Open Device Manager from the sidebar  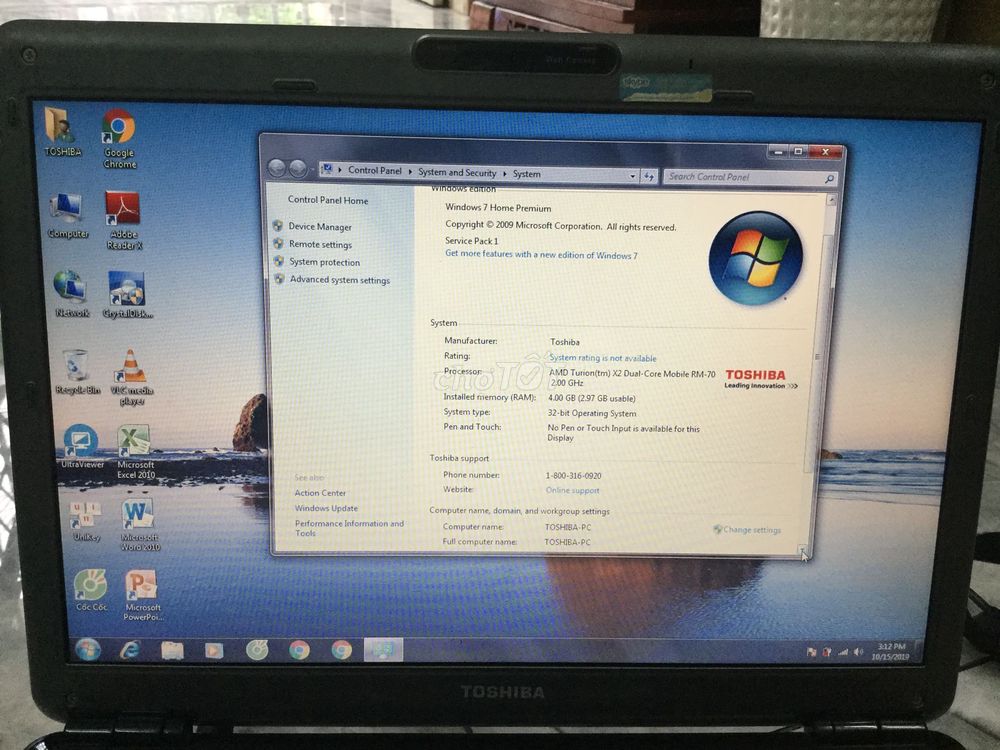pos(320,226)
